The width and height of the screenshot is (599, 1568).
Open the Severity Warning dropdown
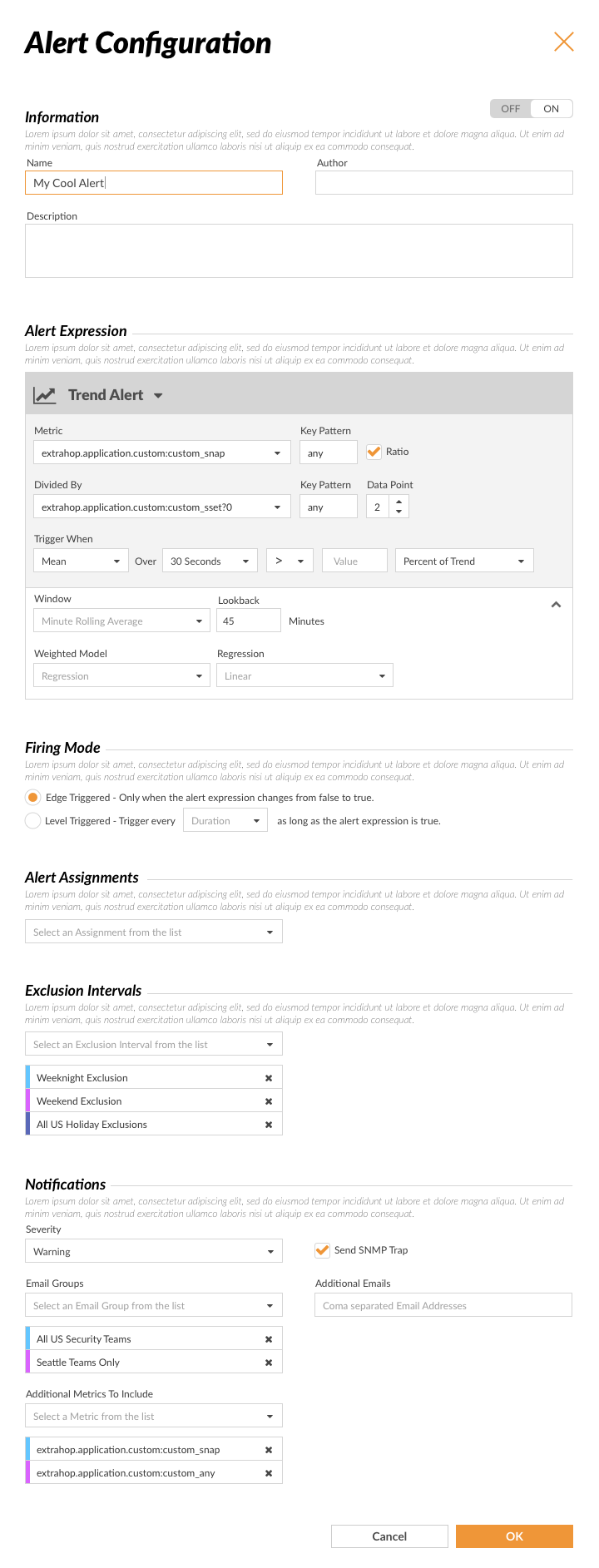(154, 1251)
